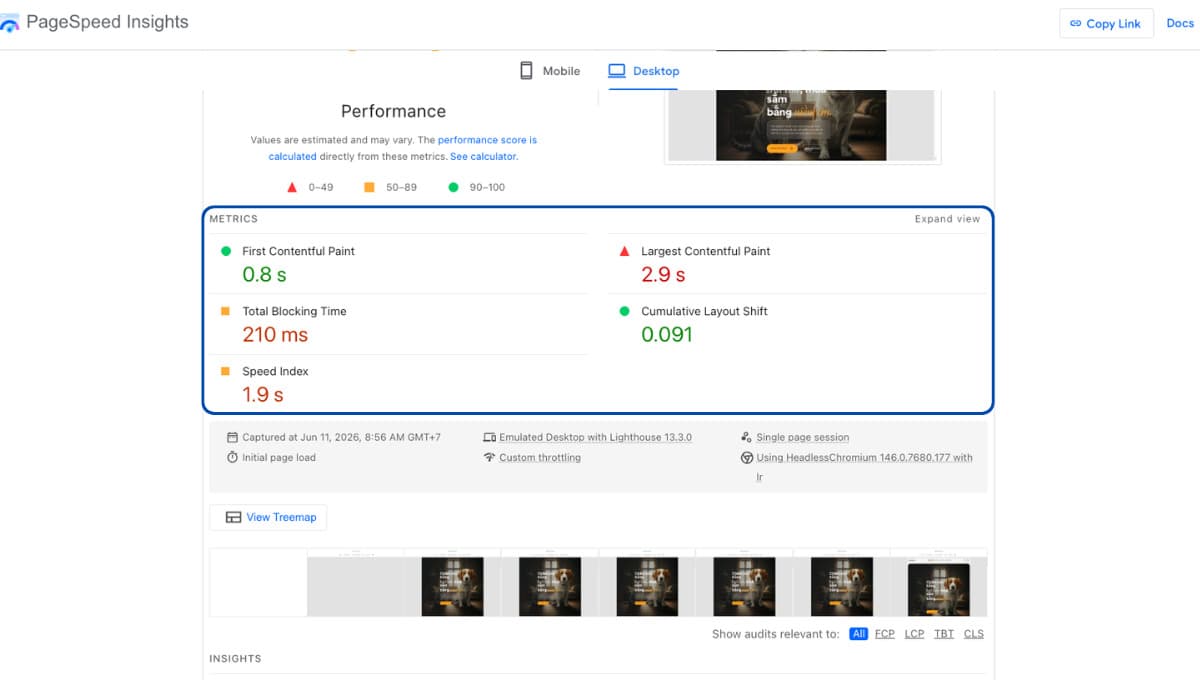
Task: Click the PageSpeed Insights logo icon
Action: [9, 22]
